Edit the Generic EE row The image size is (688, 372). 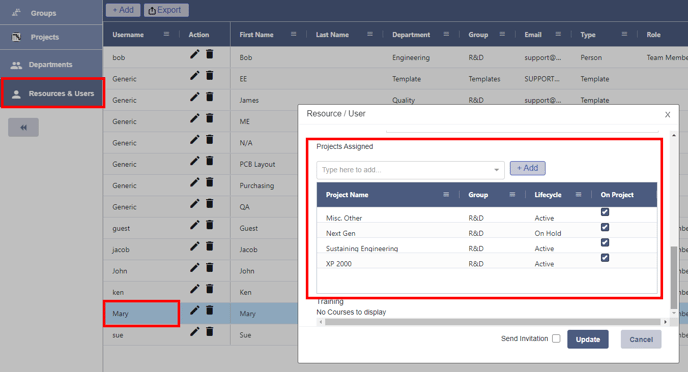[x=194, y=75]
